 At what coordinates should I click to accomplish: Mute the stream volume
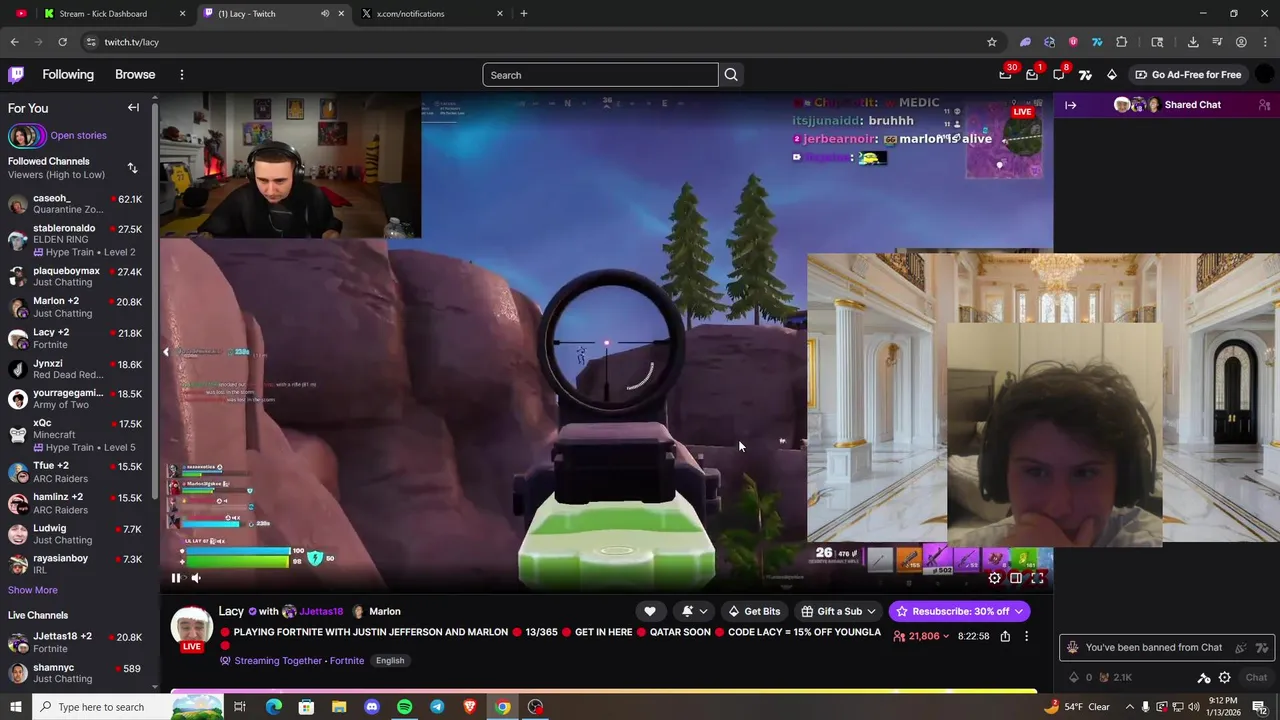pyautogui.click(x=196, y=578)
